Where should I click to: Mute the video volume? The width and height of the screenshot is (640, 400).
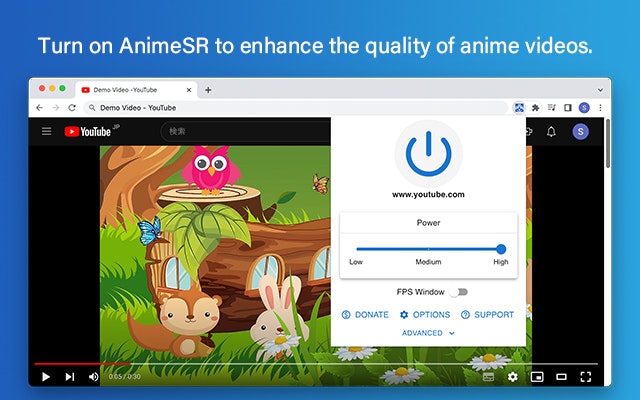coord(93,376)
